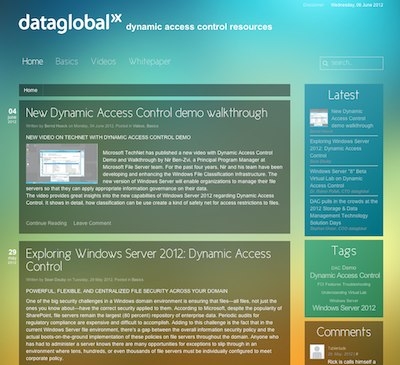The image size is (400, 365).
Task: Click the Comments panel heading
Action: pos(344,332)
